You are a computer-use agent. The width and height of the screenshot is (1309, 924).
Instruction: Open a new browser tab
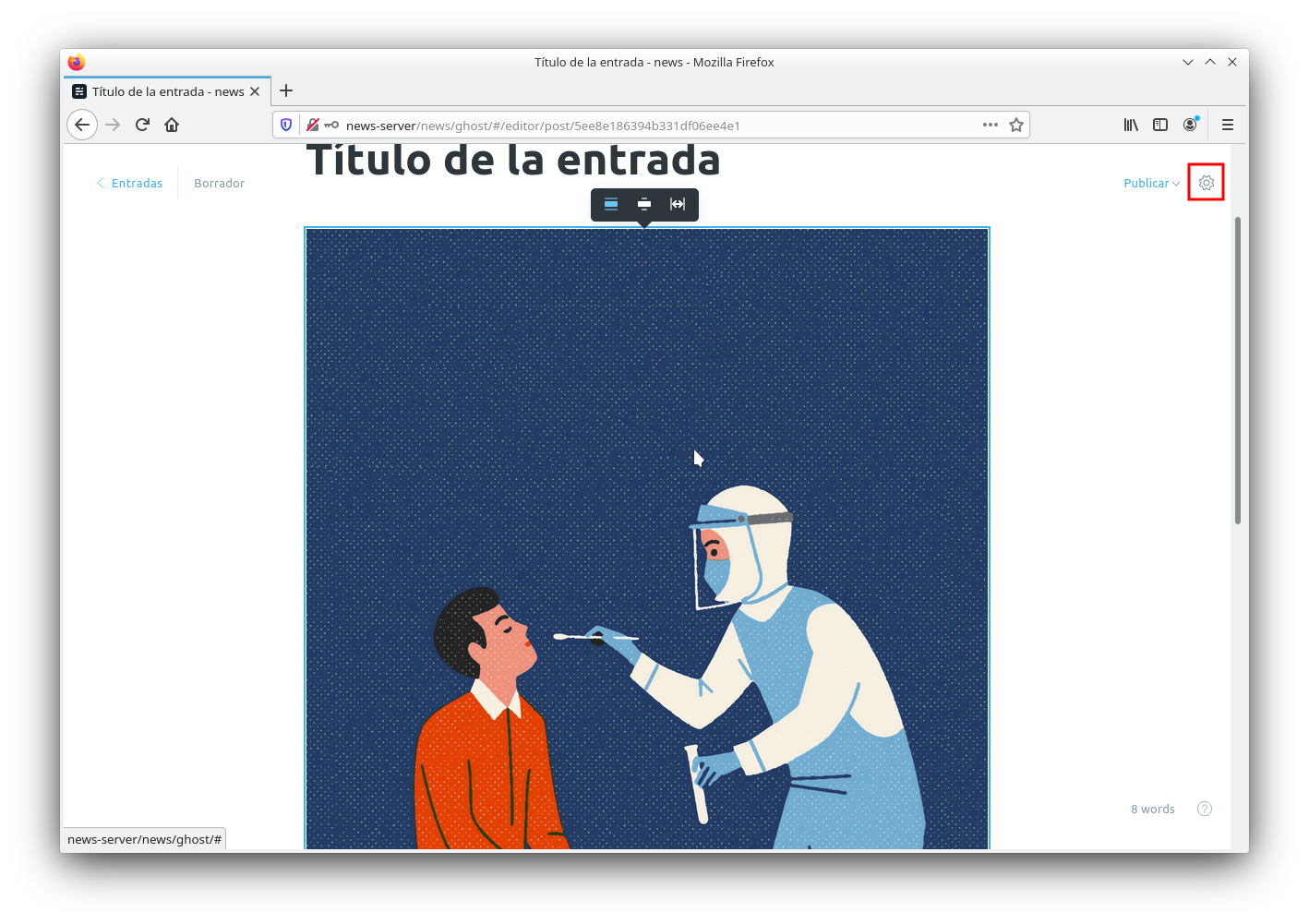click(286, 90)
